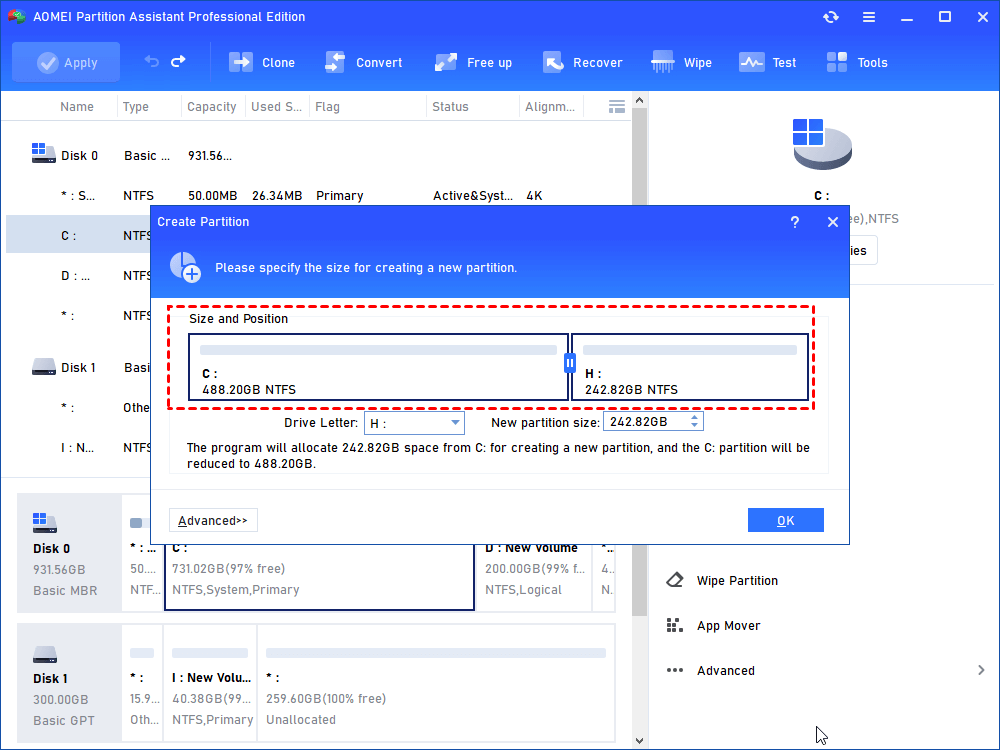Open the hamburger menu in title bar

click(869, 17)
